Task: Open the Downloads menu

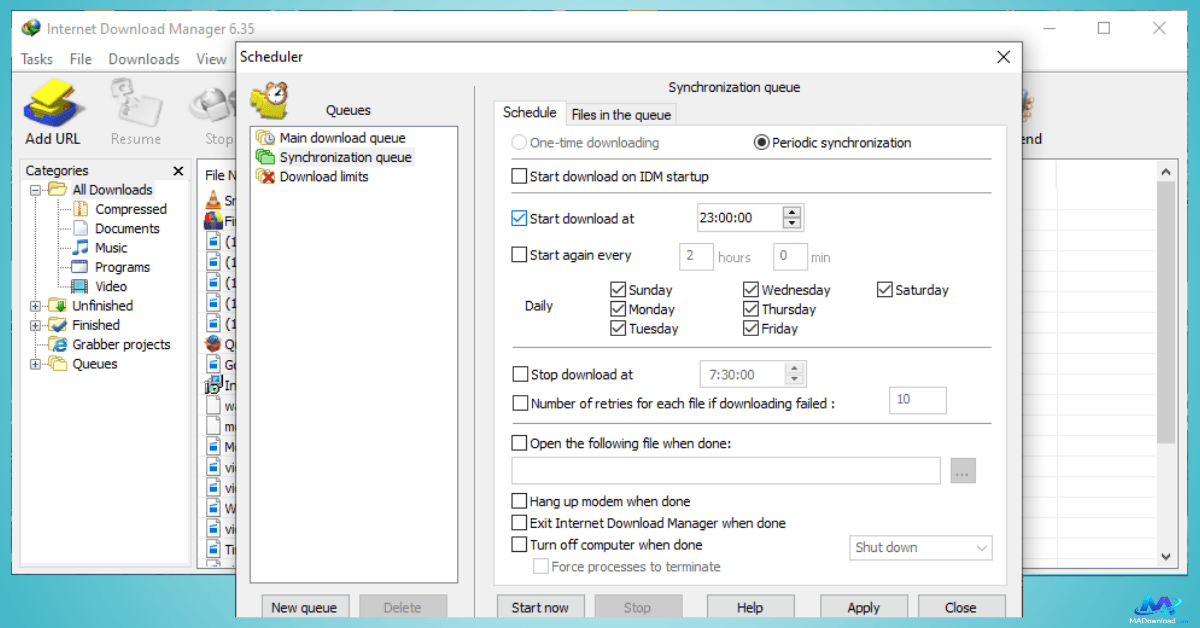Action: tap(144, 59)
